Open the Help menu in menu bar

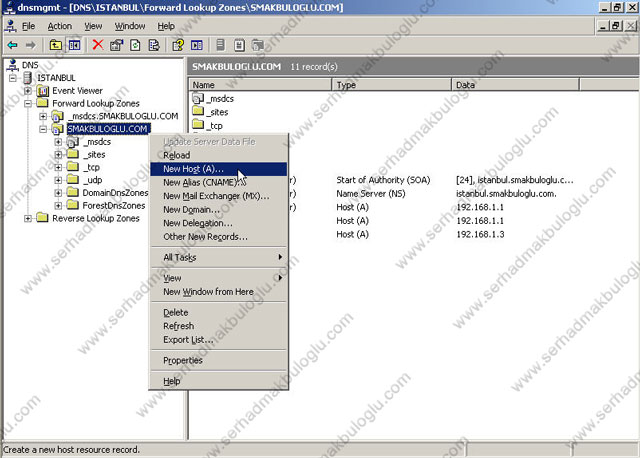[166, 26]
